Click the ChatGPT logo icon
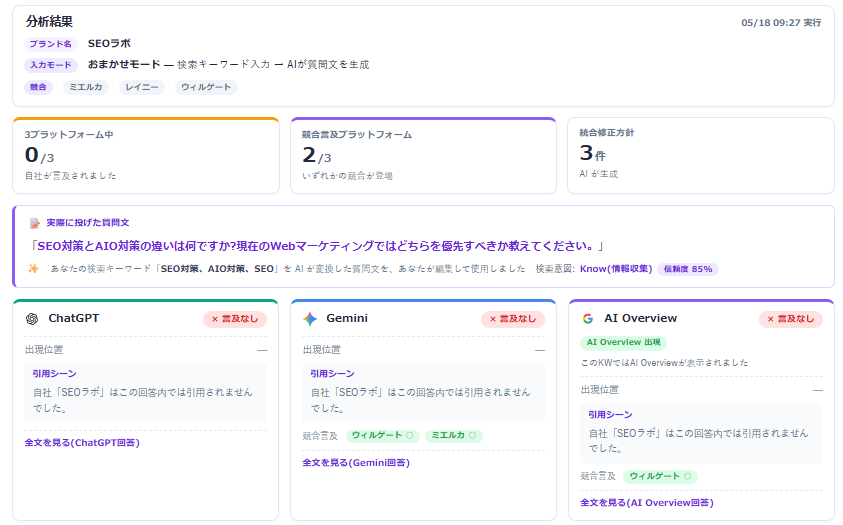Viewport: 843px width, 525px height. pyautogui.click(x=32, y=319)
